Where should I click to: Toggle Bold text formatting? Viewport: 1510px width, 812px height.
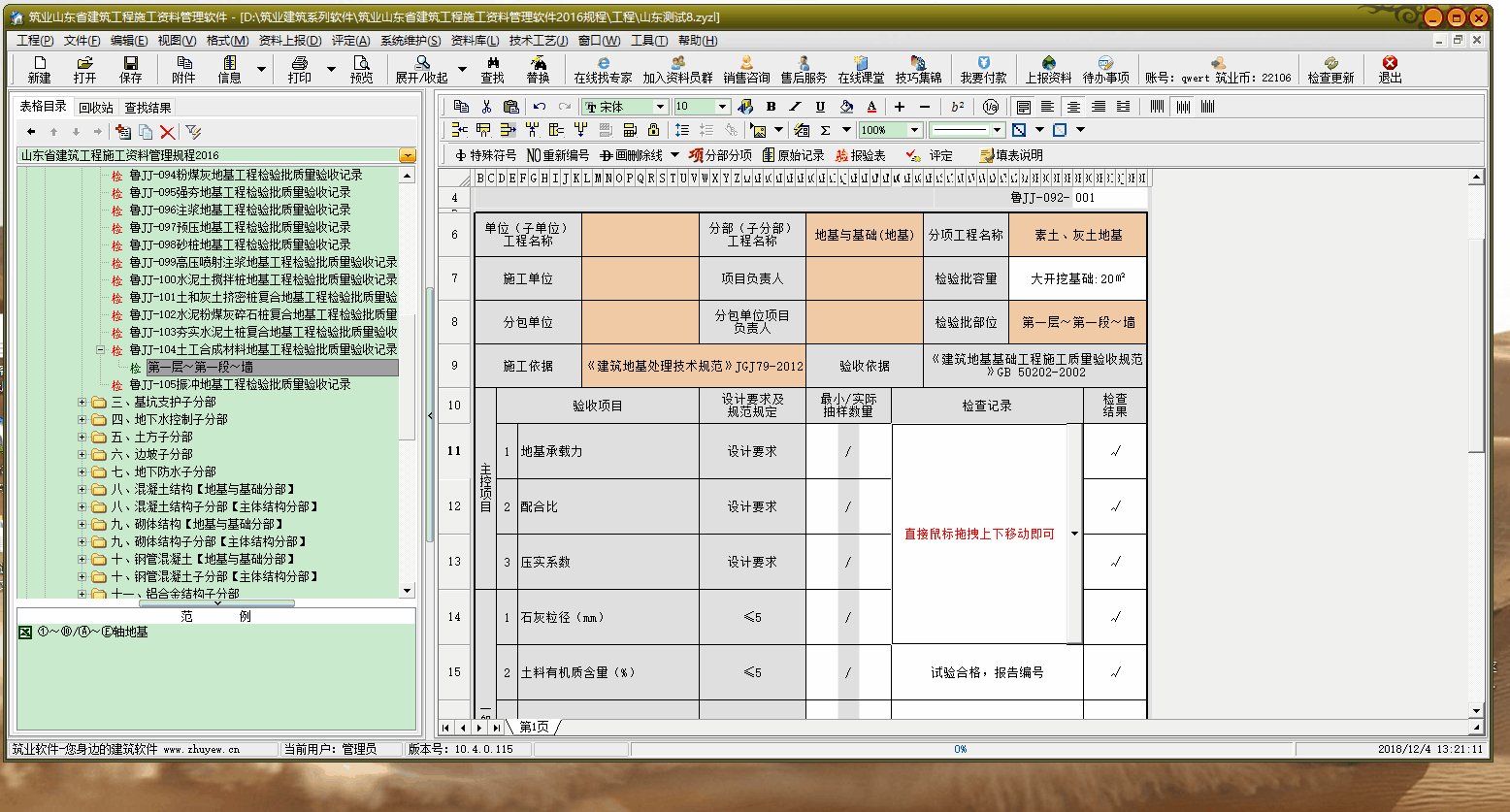coord(771,107)
